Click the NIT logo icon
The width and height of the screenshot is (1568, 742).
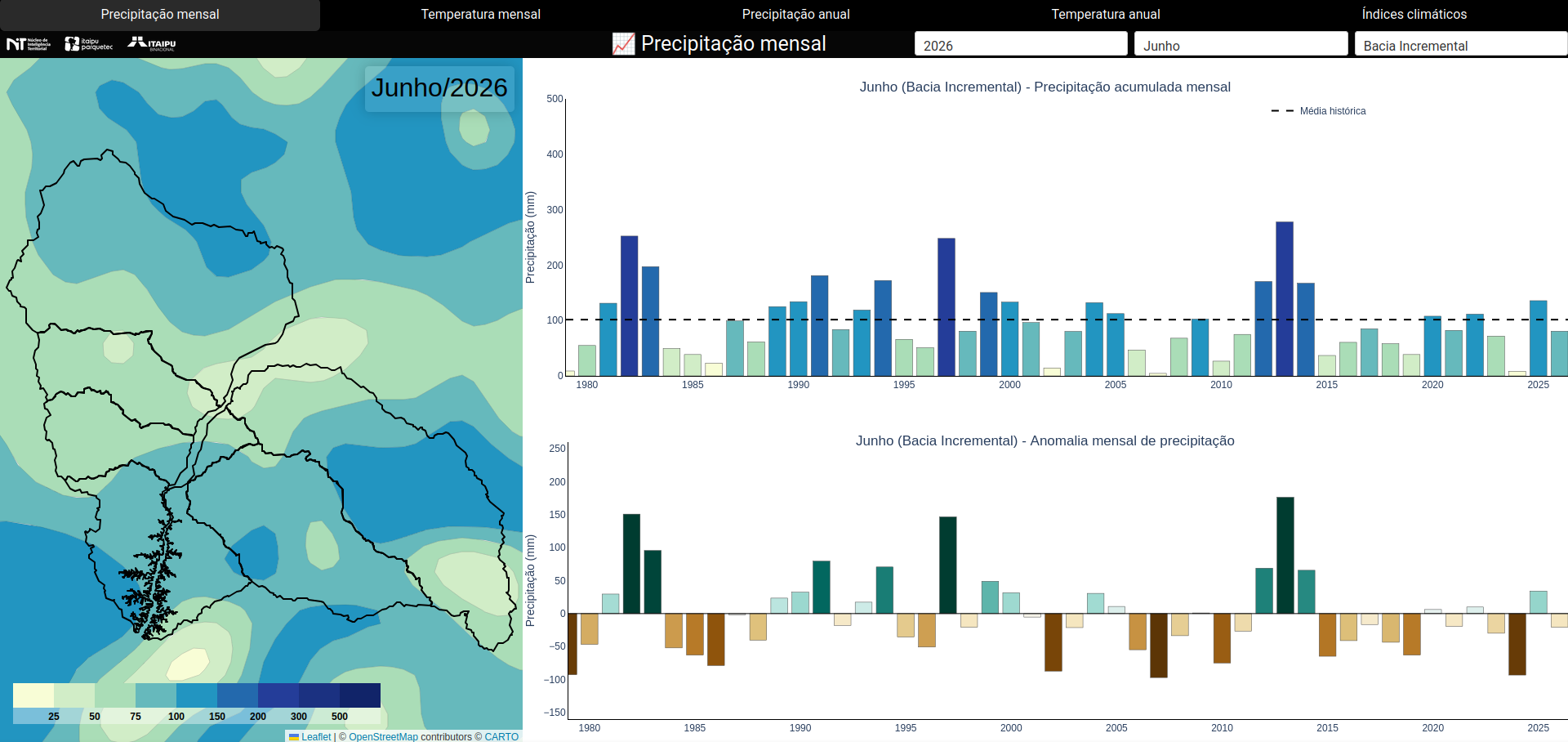coord(29,44)
